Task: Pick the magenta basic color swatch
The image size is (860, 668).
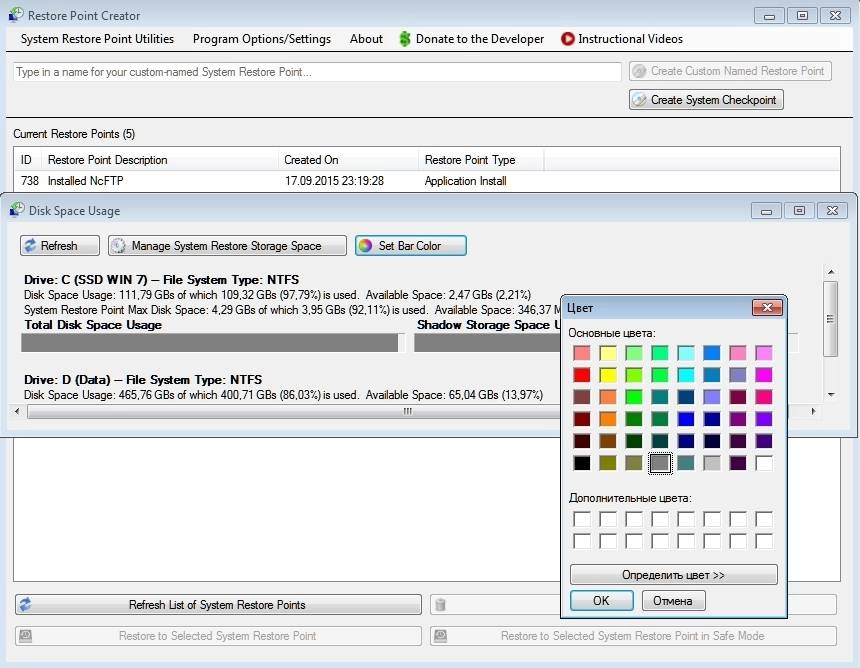Action: pyautogui.click(x=763, y=375)
